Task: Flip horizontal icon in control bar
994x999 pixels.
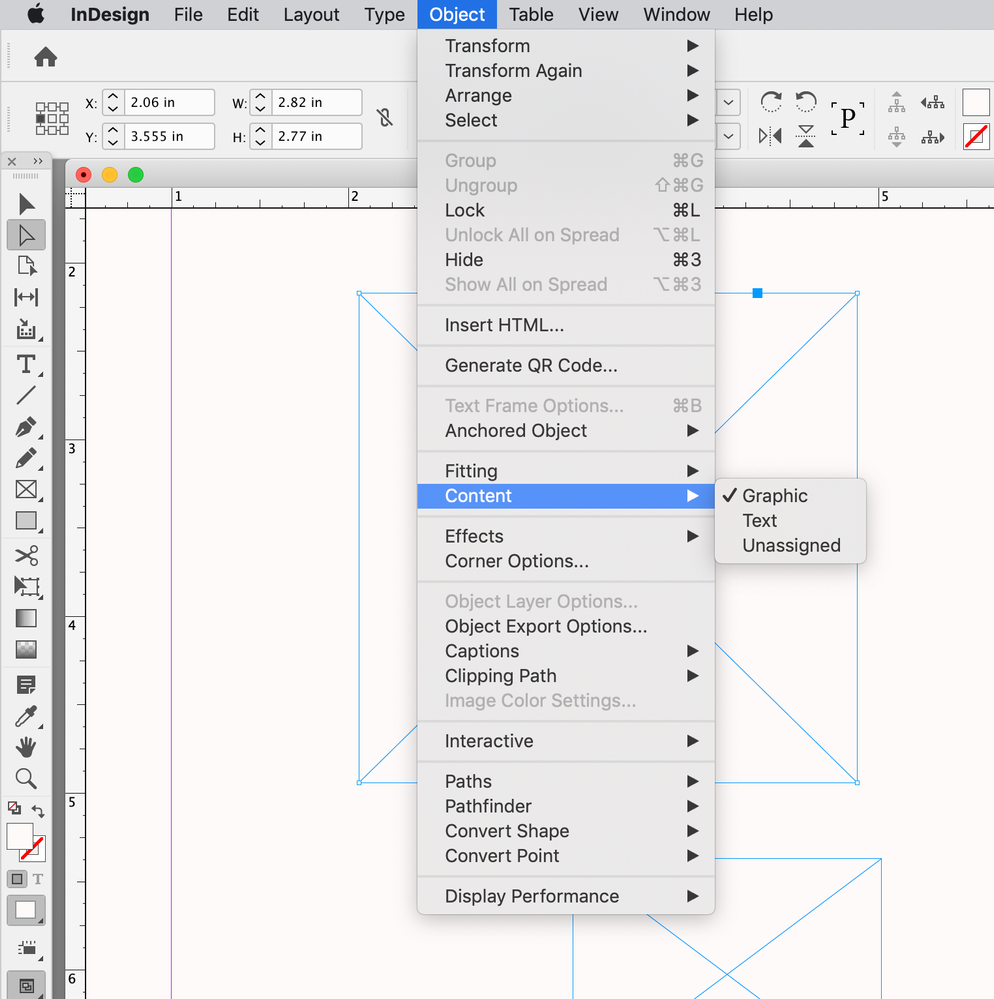Action: pyautogui.click(x=770, y=136)
